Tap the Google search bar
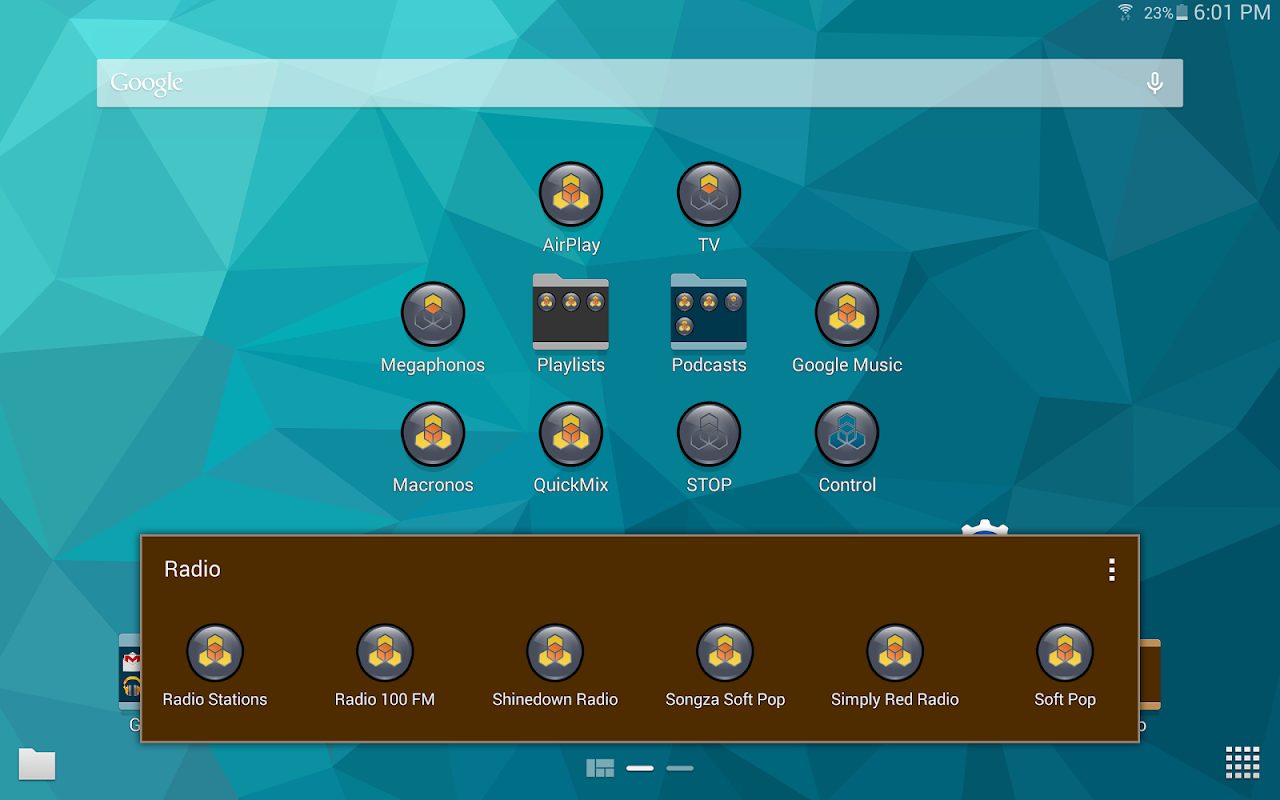The image size is (1280, 800). point(640,83)
